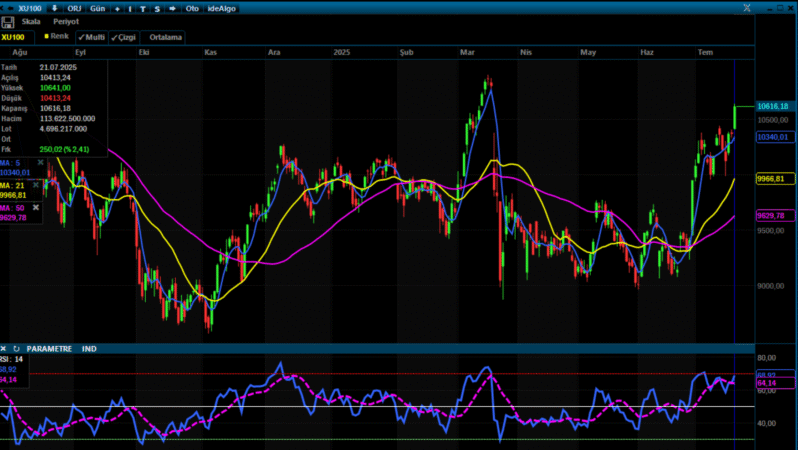Change the ORJ price type
Image resolution: width=798 pixels, height=450 pixels.
pyautogui.click(x=74, y=9)
